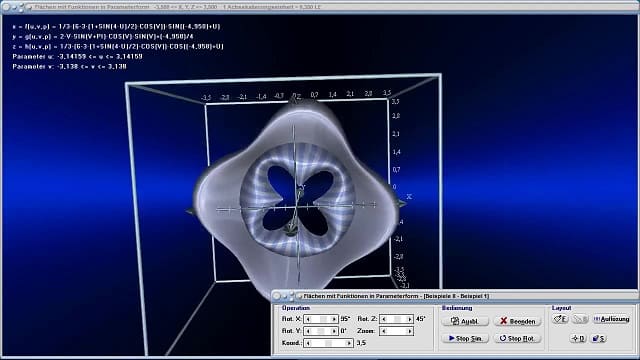Viewport: 640px width, 360px height.
Task: Increase Koord. with right arrow
Action: click(349, 343)
